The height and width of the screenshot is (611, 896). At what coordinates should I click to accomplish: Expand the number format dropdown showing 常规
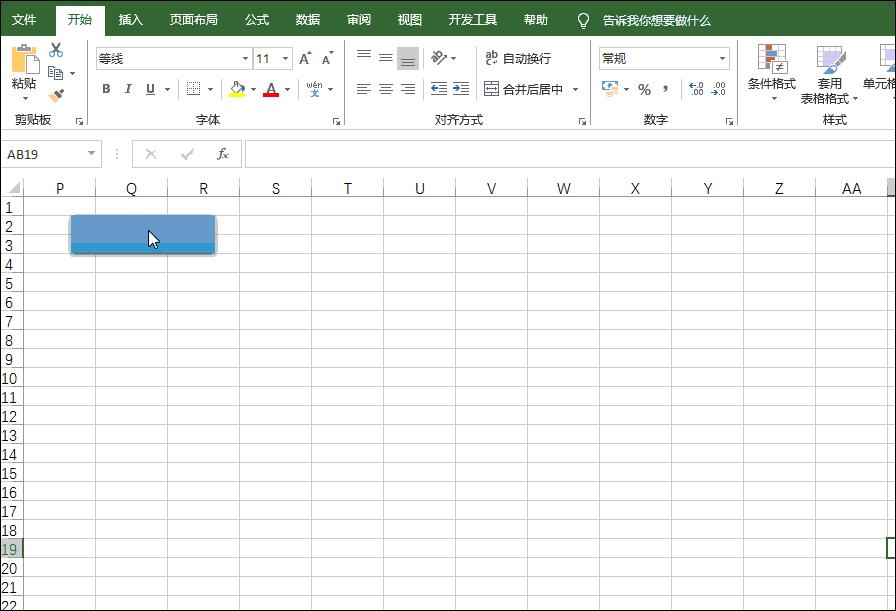724,58
